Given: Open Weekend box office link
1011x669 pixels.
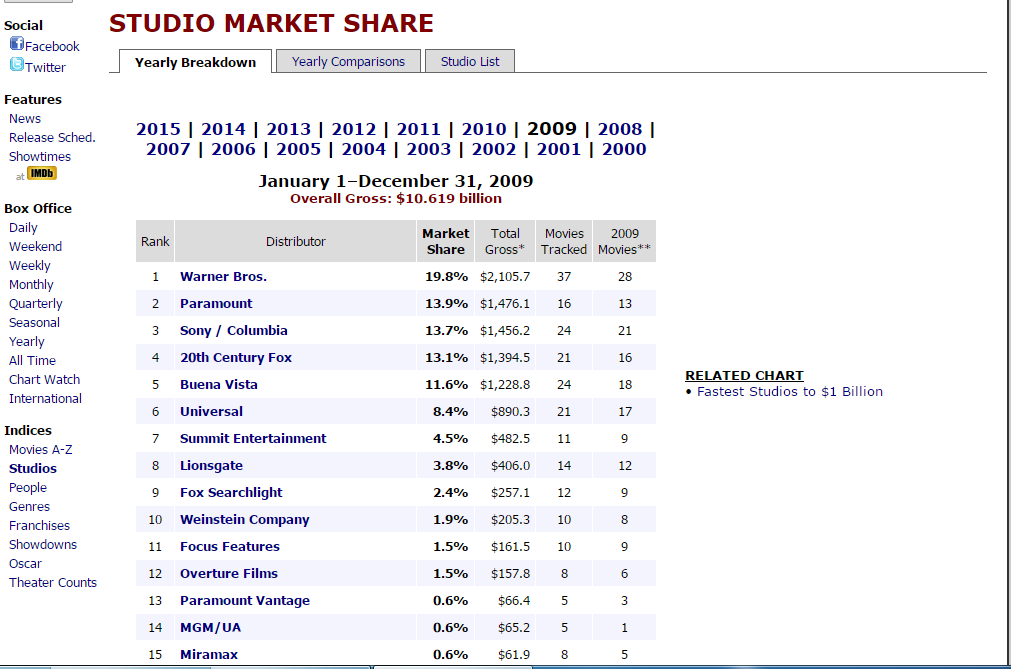Looking at the screenshot, I should tap(35, 246).
